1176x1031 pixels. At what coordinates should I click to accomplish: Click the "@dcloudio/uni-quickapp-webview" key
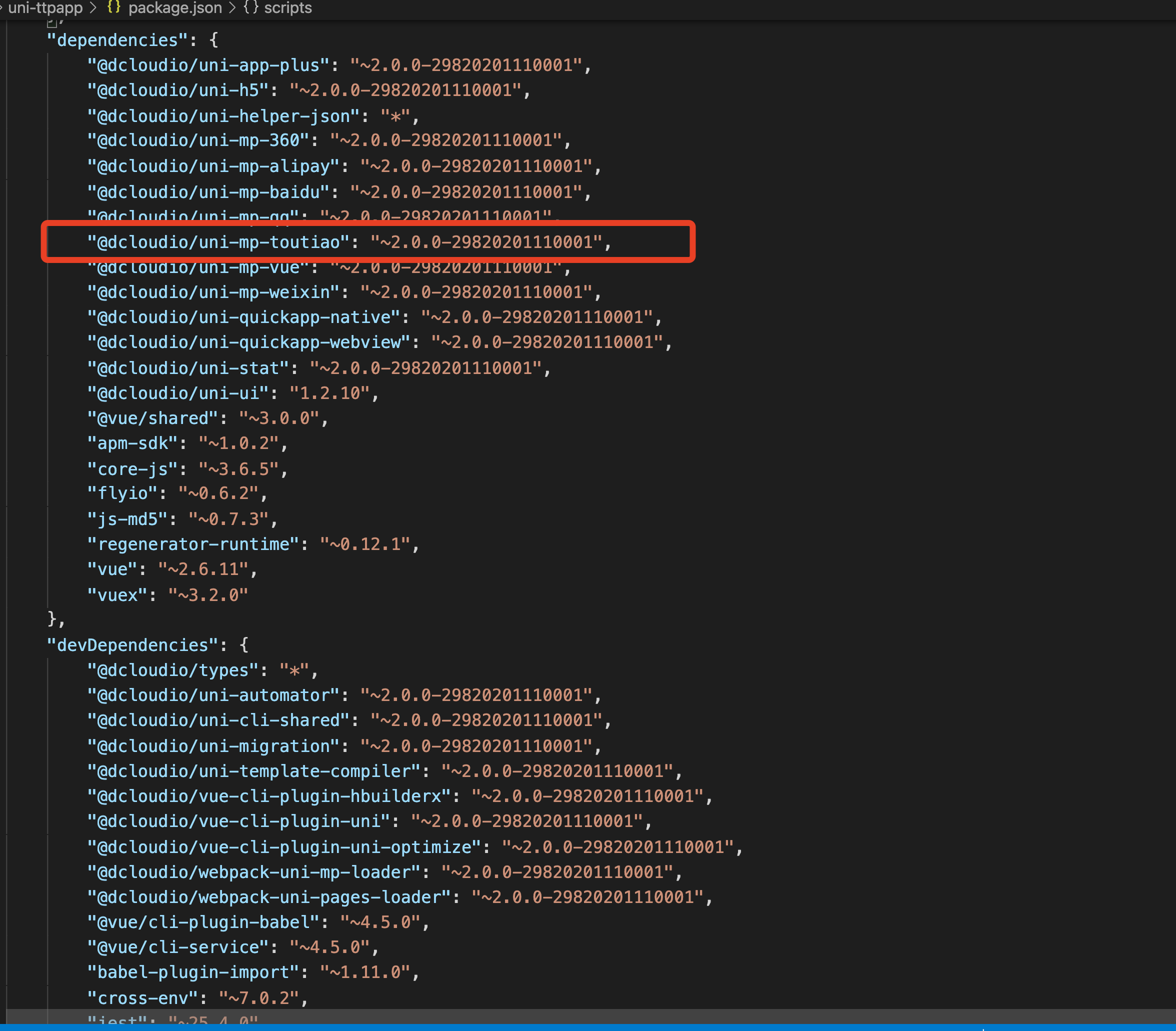coord(248,342)
